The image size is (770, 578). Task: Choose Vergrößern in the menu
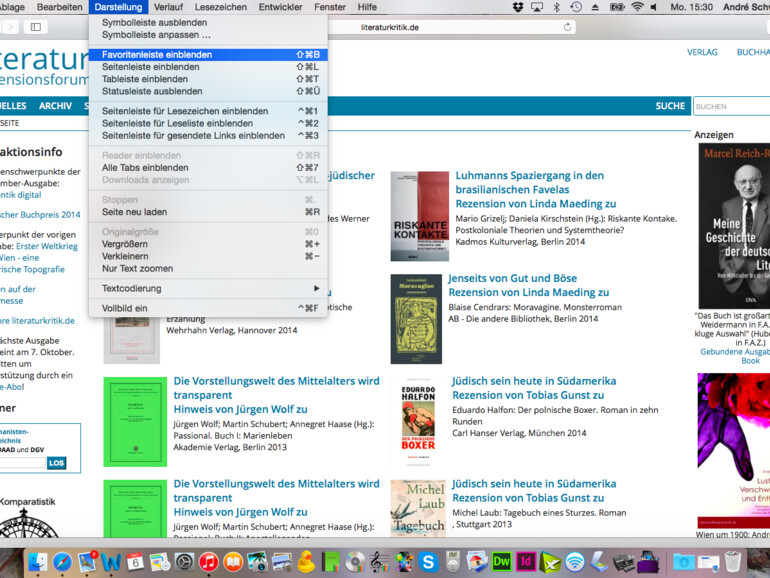pyautogui.click(x=208, y=244)
